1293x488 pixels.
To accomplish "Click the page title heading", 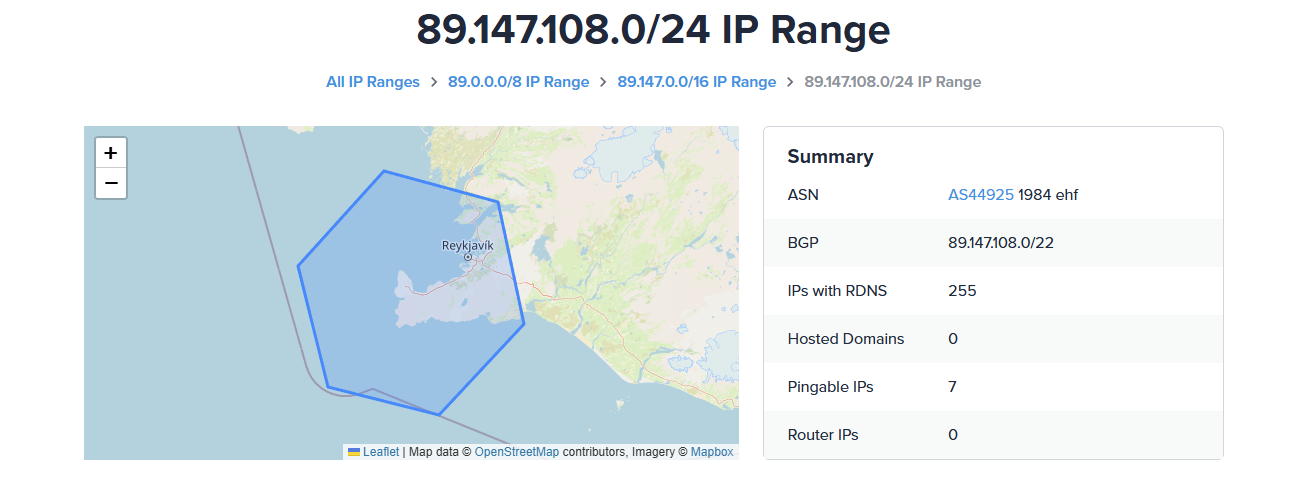I will [653, 30].
